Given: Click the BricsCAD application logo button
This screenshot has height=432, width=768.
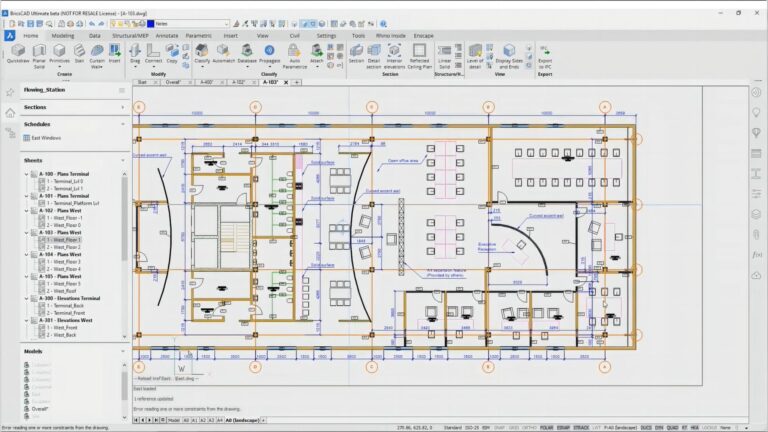Looking at the screenshot, I should point(9,35).
